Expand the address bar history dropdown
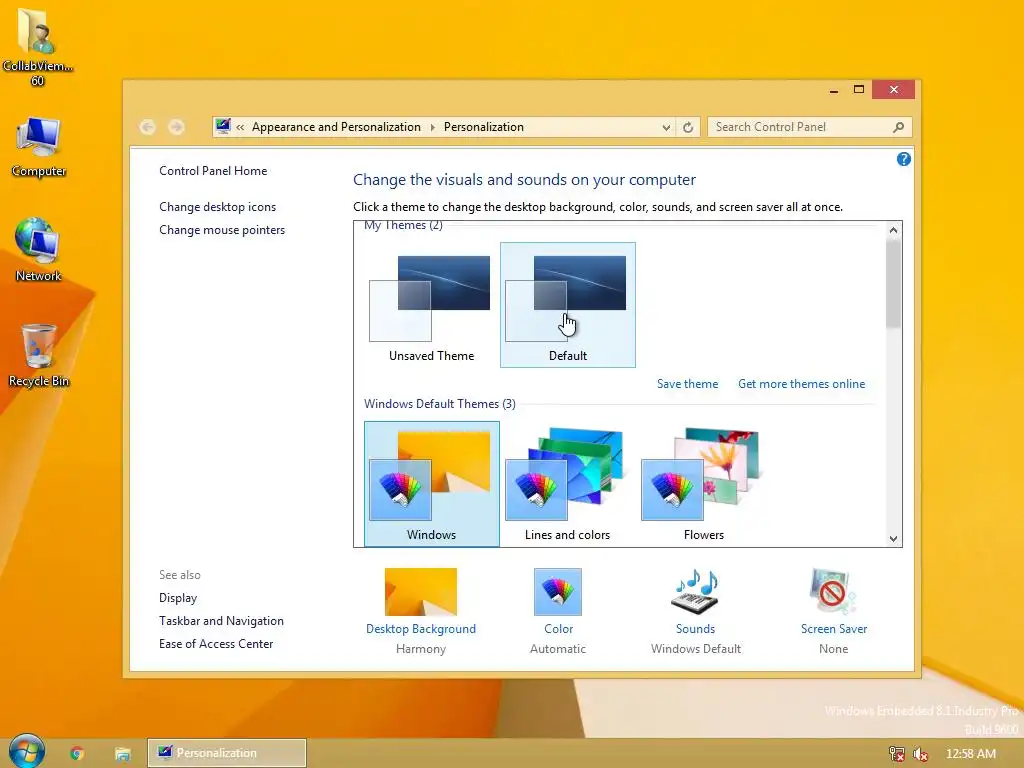The width and height of the screenshot is (1024, 768). point(666,127)
